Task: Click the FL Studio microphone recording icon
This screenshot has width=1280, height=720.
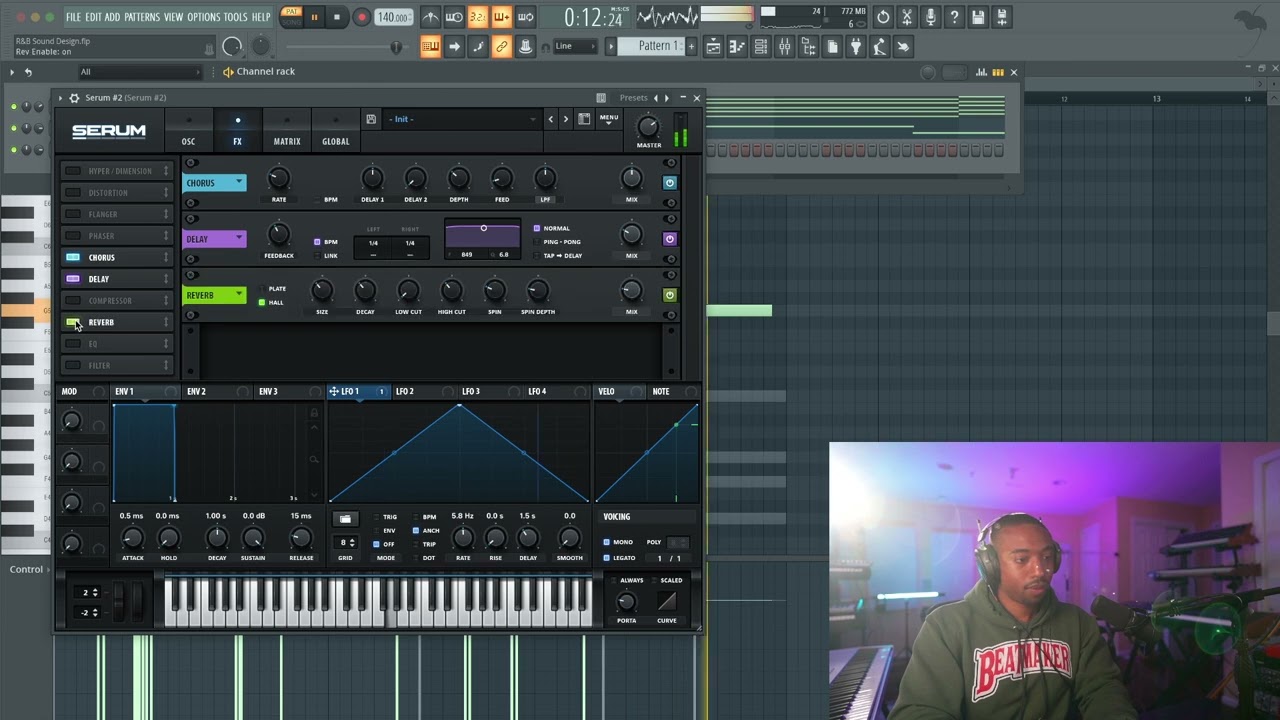Action: tap(930, 17)
